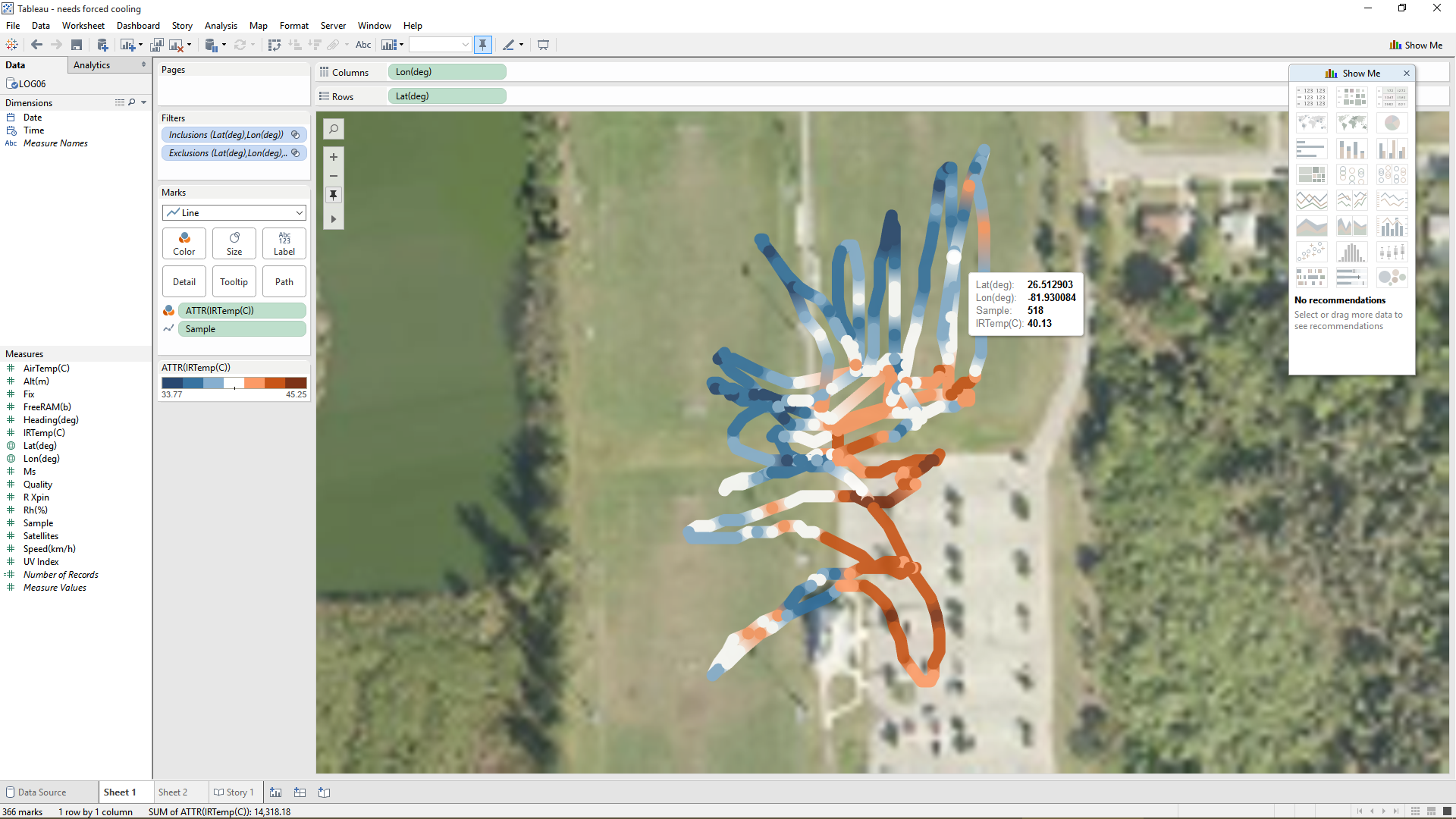Switch to the Sheet 2 tab

click(173, 792)
